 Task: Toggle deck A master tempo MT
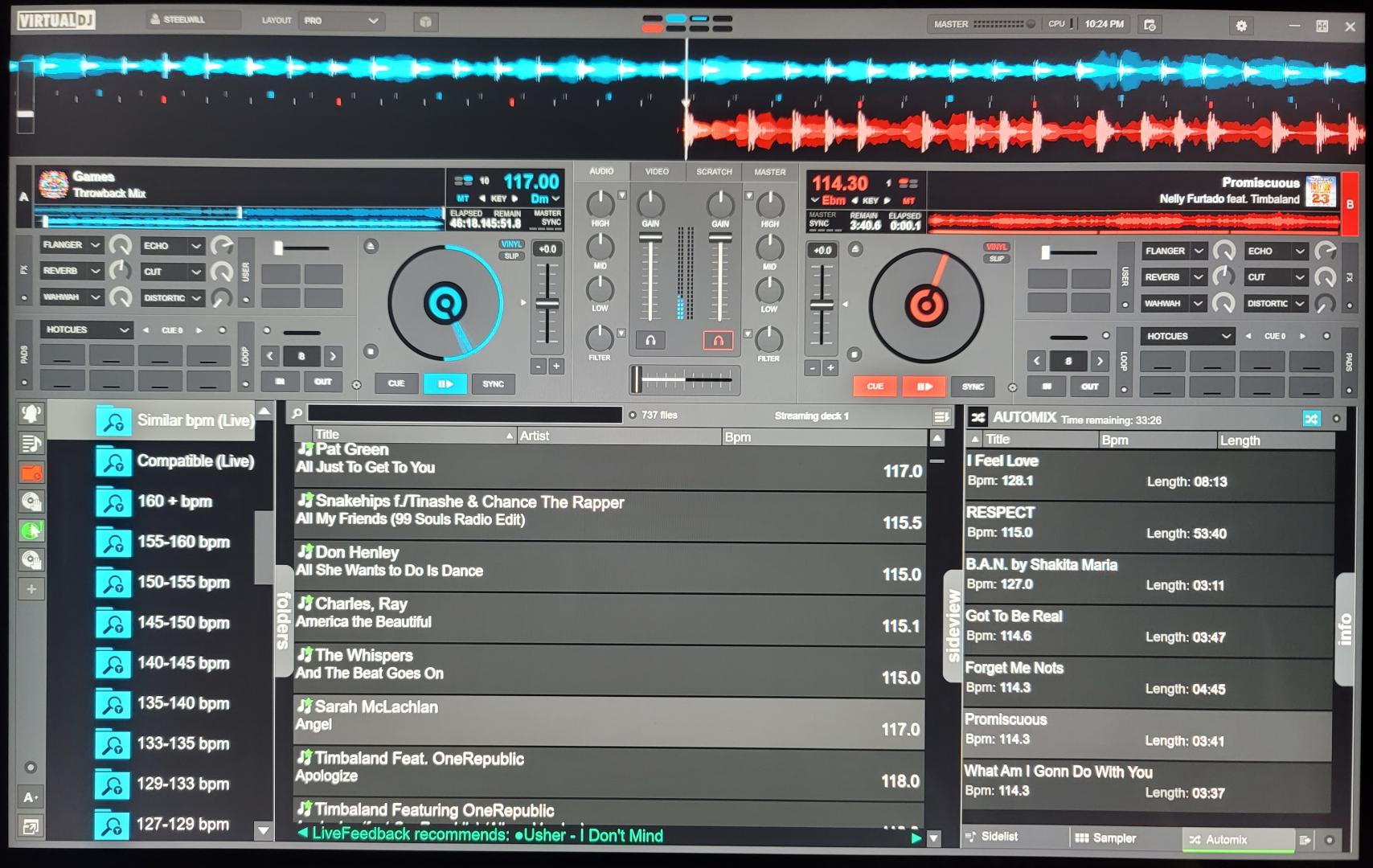(x=463, y=199)
